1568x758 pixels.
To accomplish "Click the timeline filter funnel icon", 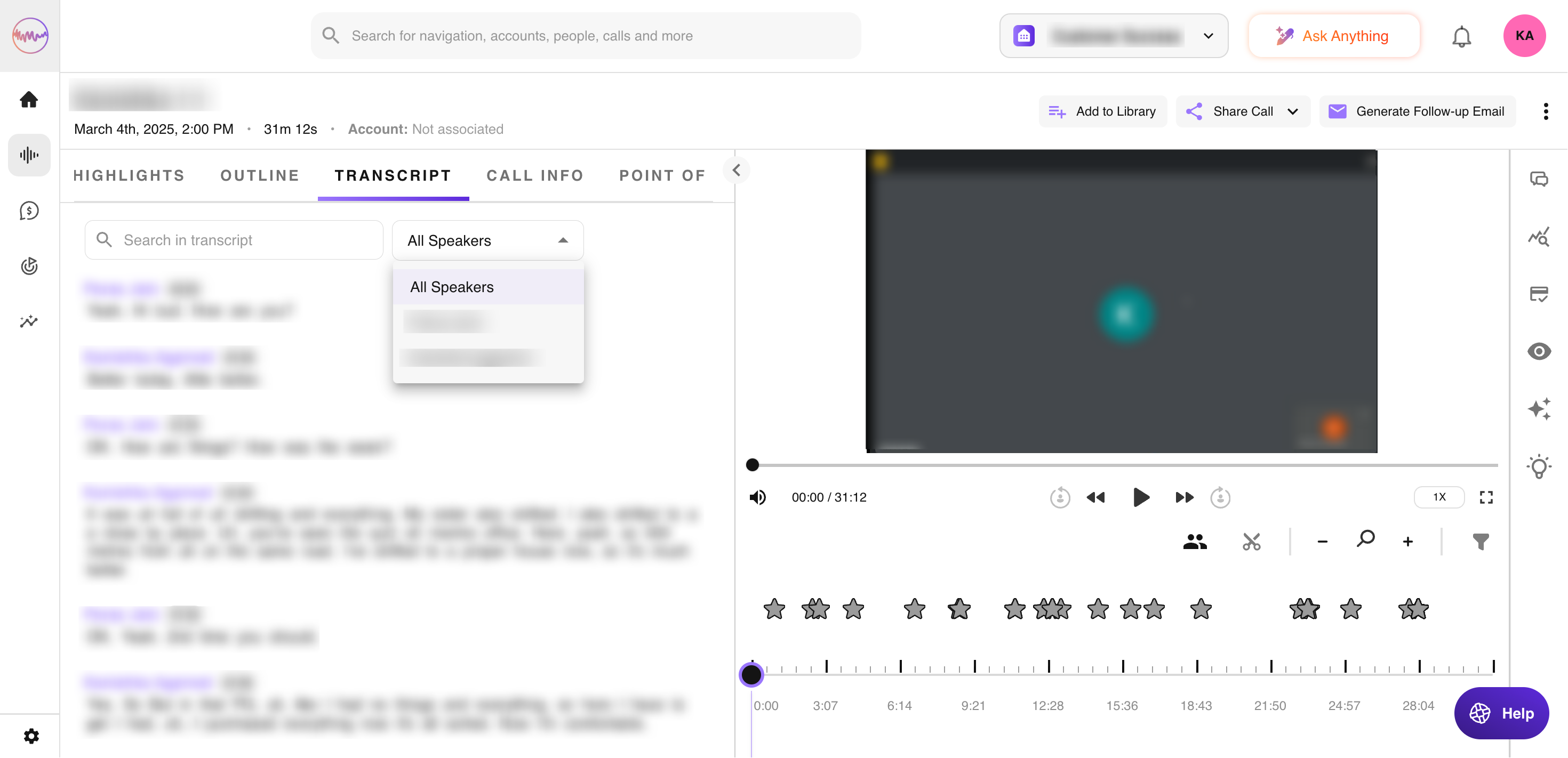I will point(1481,541).
